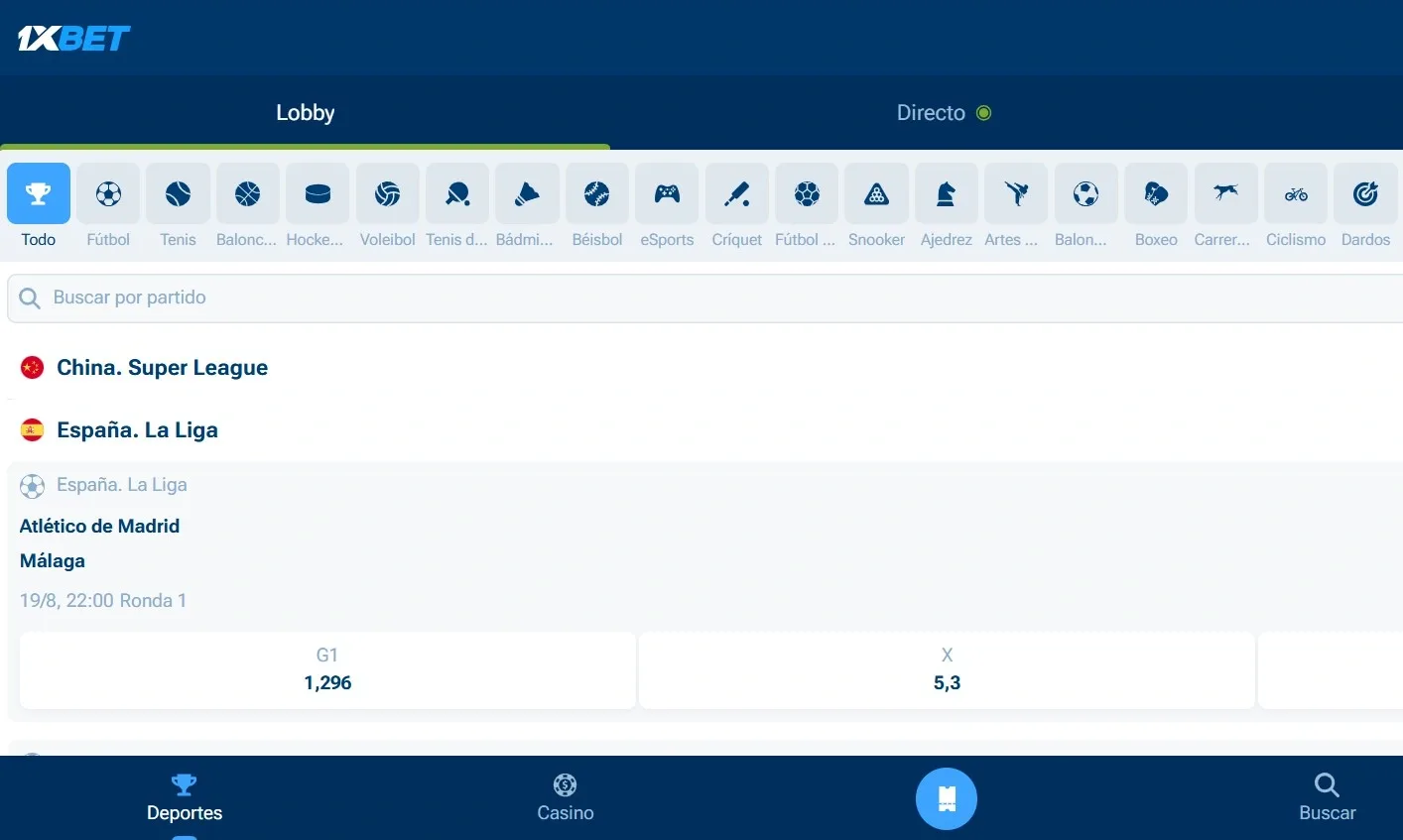This screenshot has width=1403, height=840.
Task: Choose the Snooker balls icon
Action: click(876, 193)
